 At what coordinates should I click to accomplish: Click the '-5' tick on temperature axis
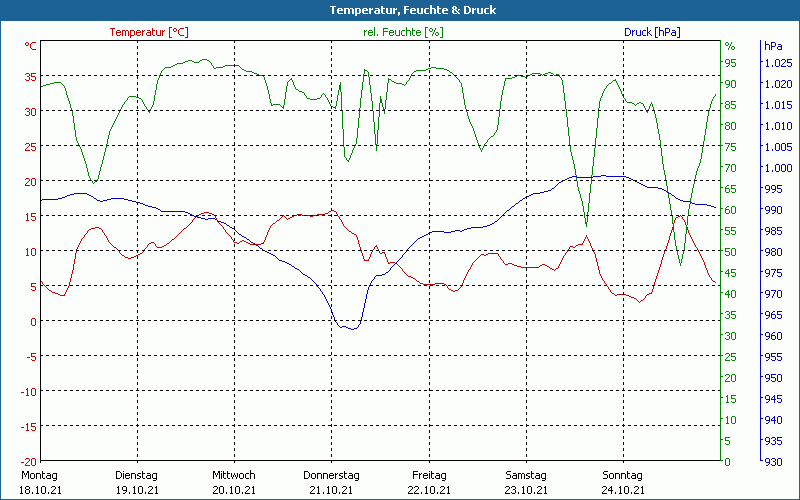[31, 357]
